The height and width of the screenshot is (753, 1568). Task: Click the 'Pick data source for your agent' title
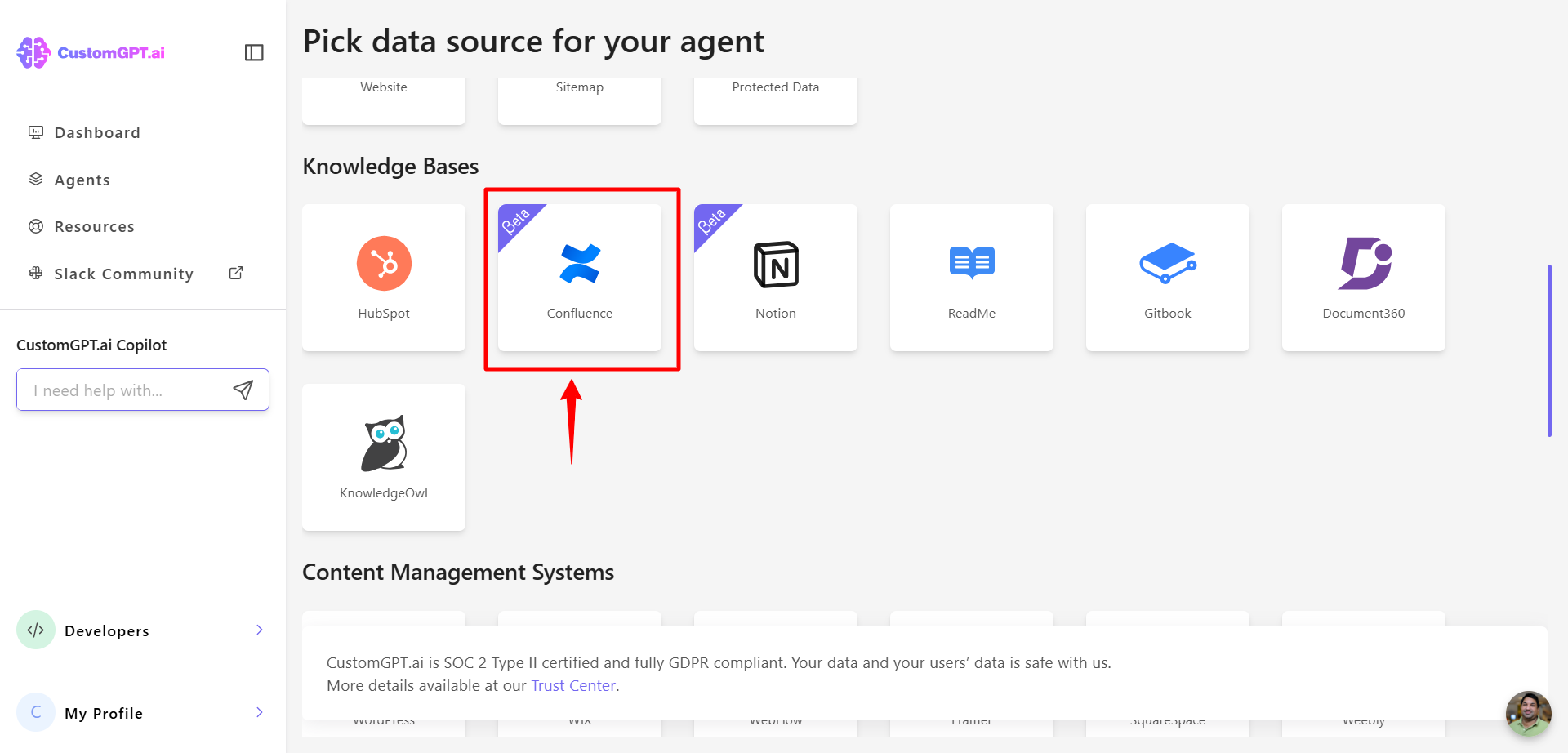[533, 41]
